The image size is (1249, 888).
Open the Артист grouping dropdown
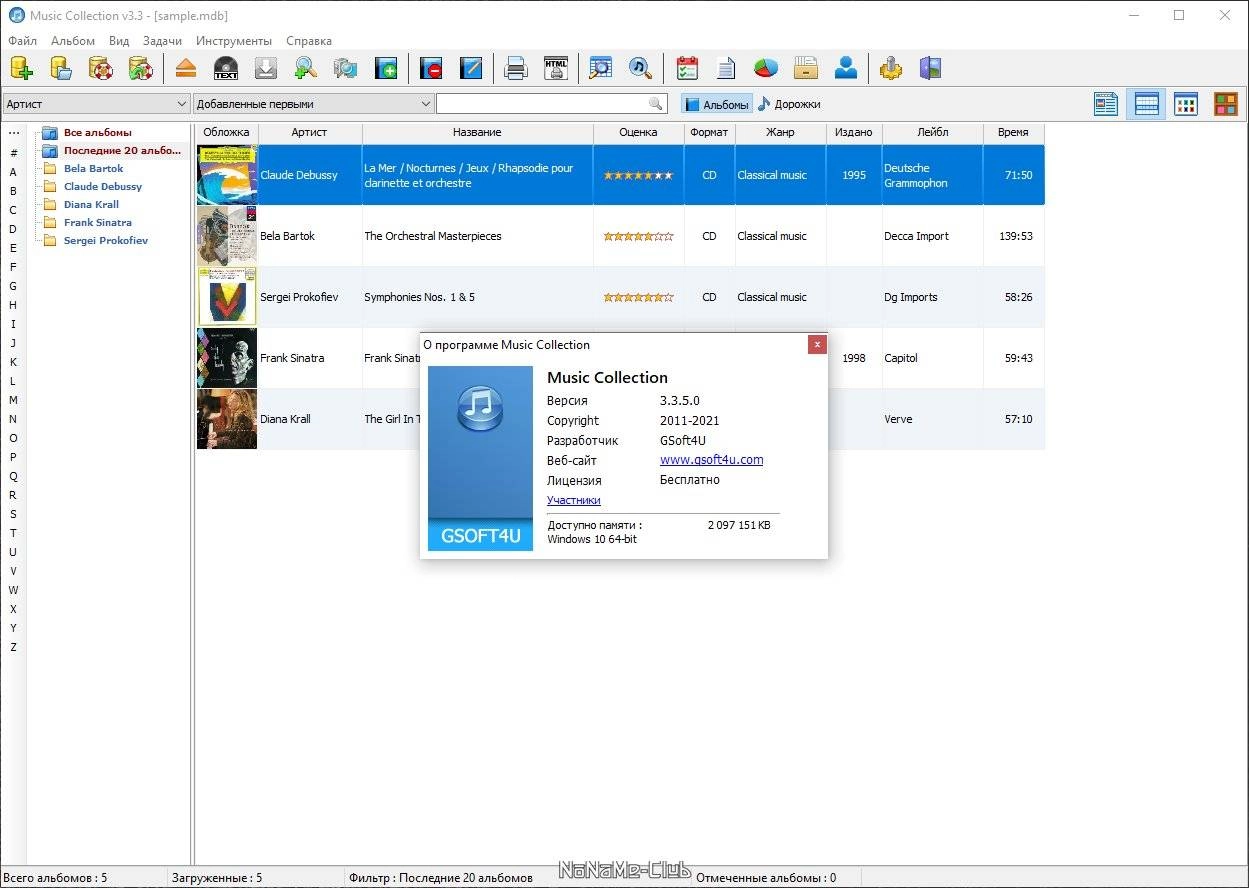(x=96, y=104)
